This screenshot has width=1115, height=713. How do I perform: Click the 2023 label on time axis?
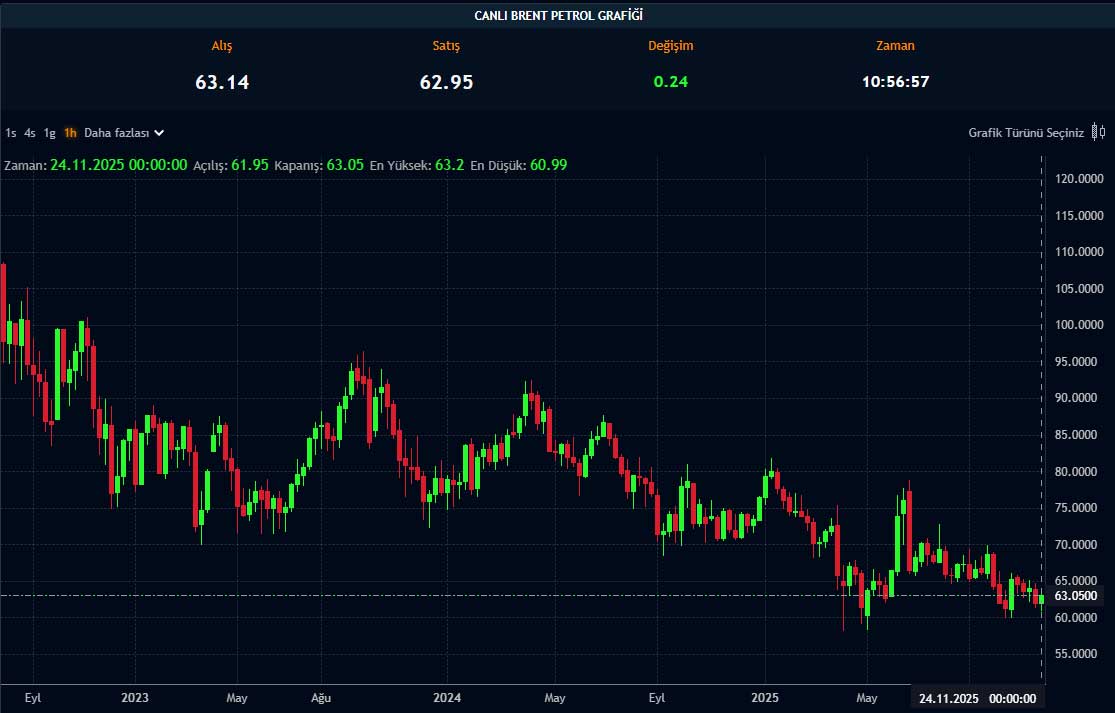[133, 698]
